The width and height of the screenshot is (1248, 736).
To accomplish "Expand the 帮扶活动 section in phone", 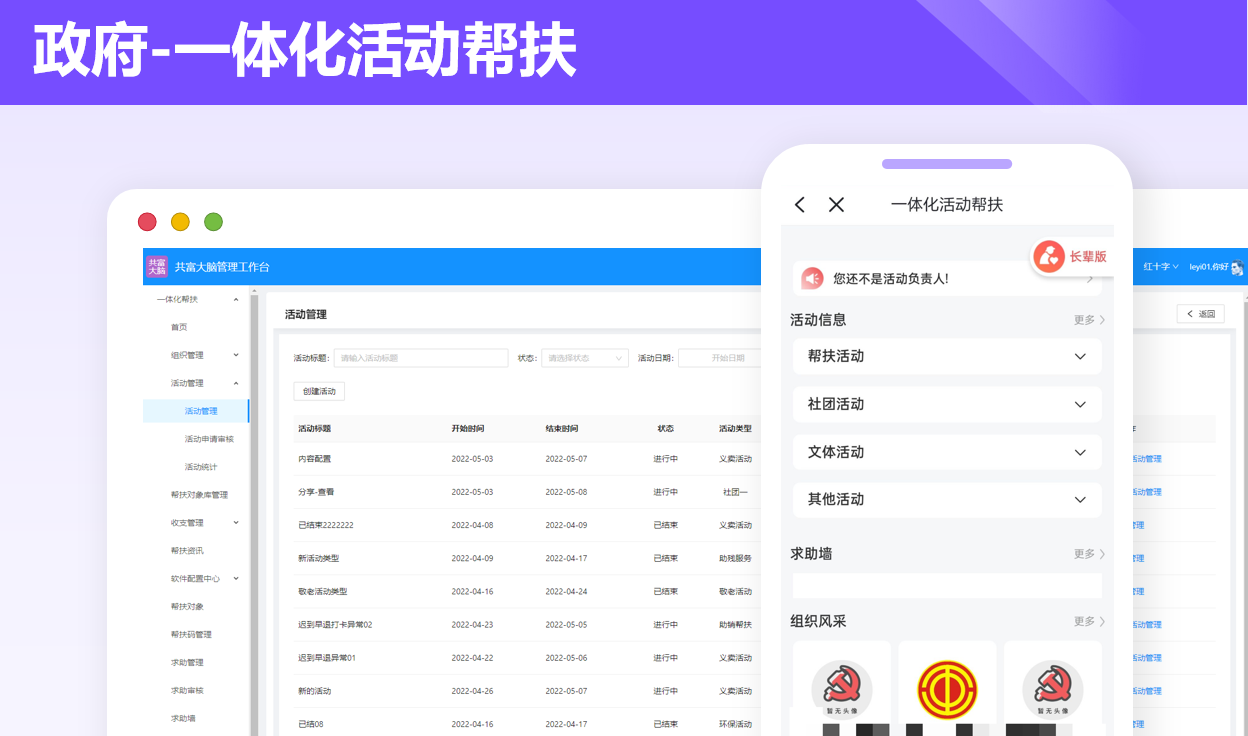I will point(947,357).
